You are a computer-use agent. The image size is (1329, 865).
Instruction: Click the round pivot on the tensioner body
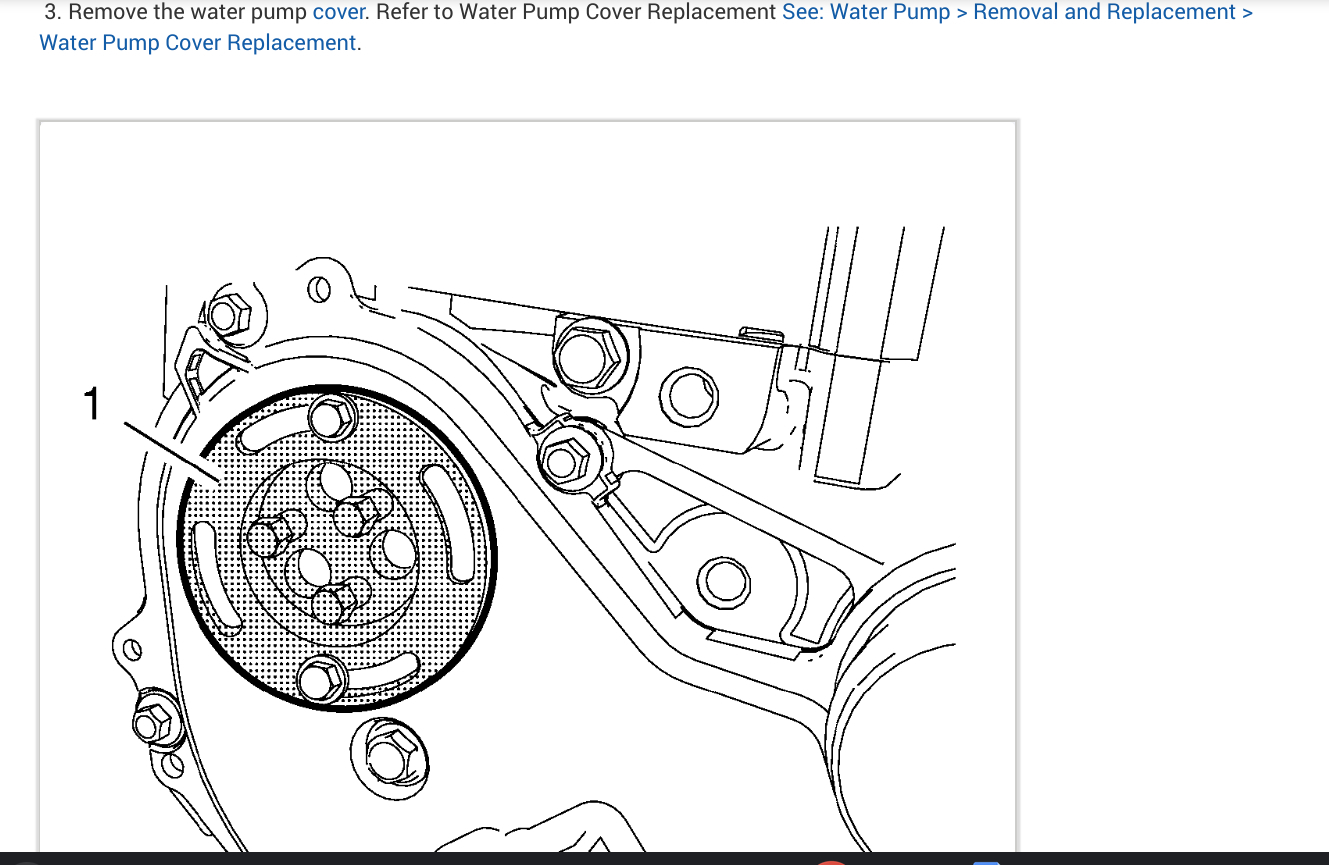[723, 581]
